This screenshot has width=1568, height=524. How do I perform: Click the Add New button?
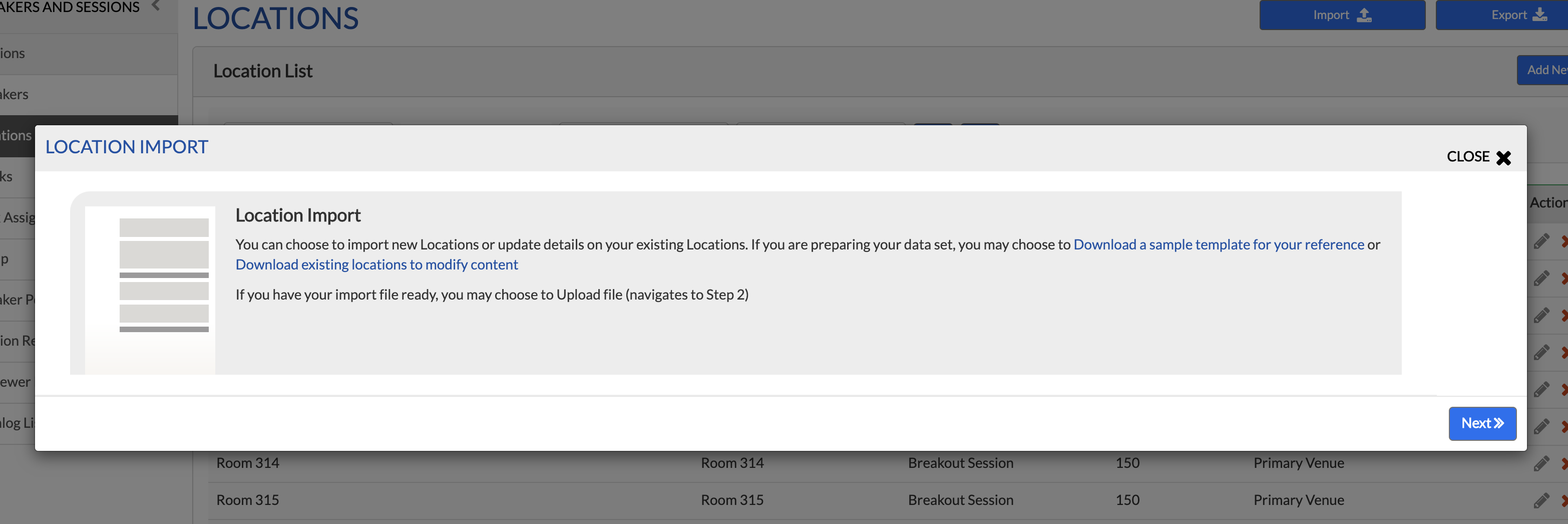tap(1542, 70)
